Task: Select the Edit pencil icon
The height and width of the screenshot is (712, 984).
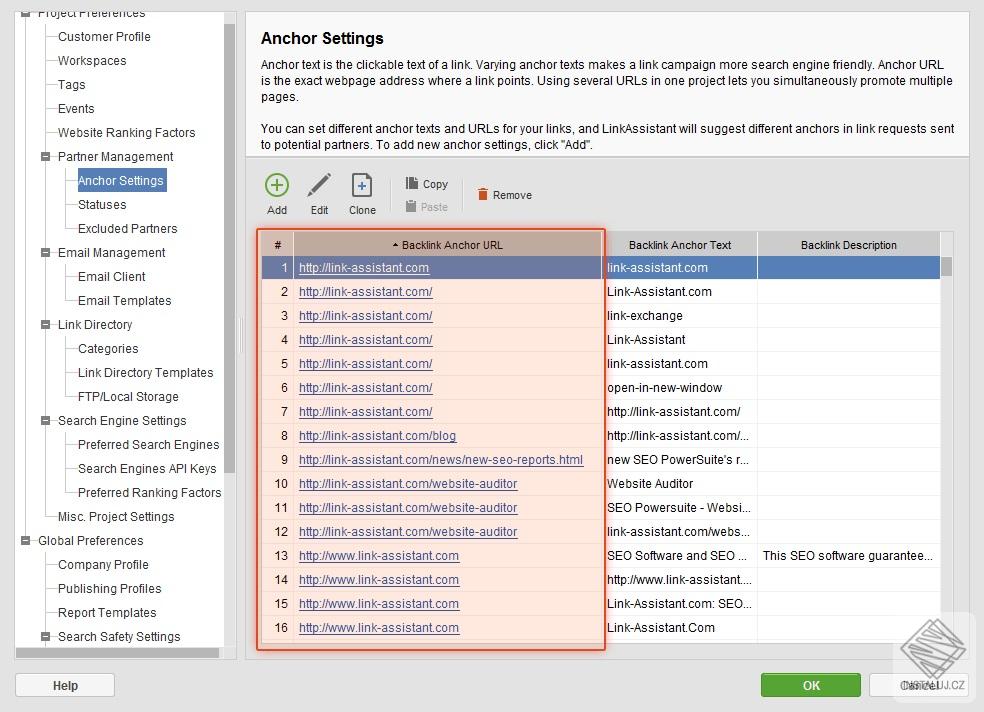Action: click(319, 186)
